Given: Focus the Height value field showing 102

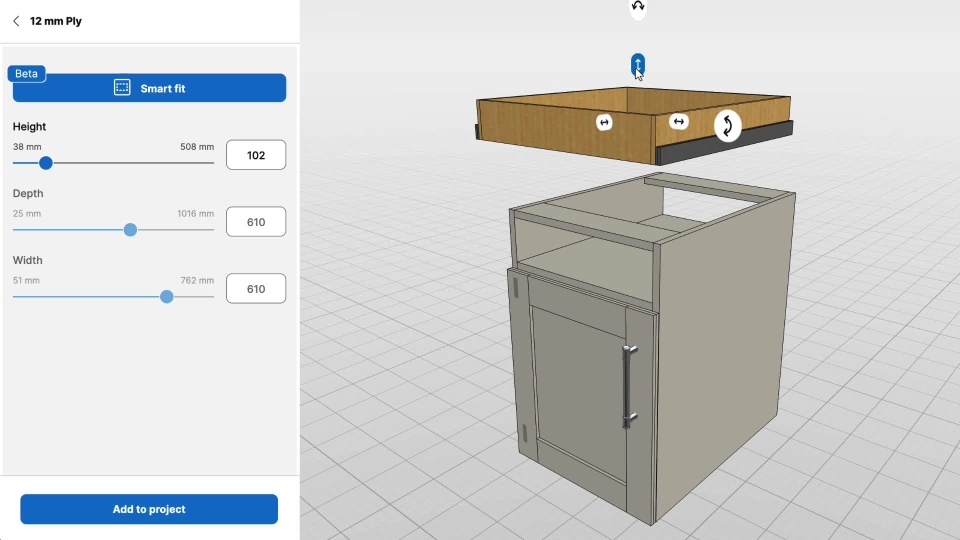Looking at the screenshot, I should tap(256, 155).
